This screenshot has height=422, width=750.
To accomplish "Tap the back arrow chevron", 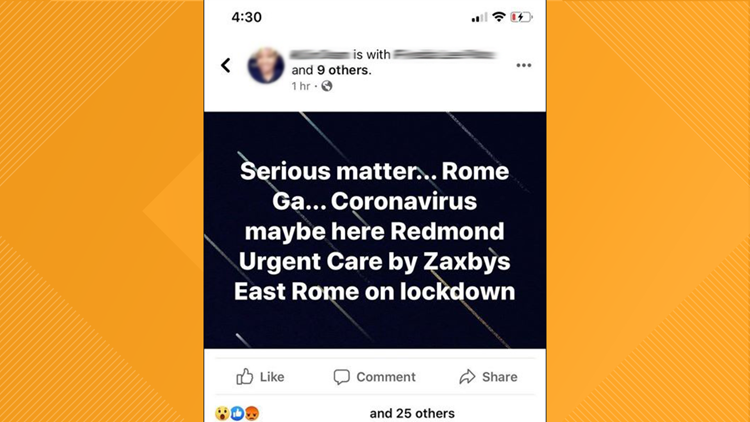I will [x=226, y=65].
